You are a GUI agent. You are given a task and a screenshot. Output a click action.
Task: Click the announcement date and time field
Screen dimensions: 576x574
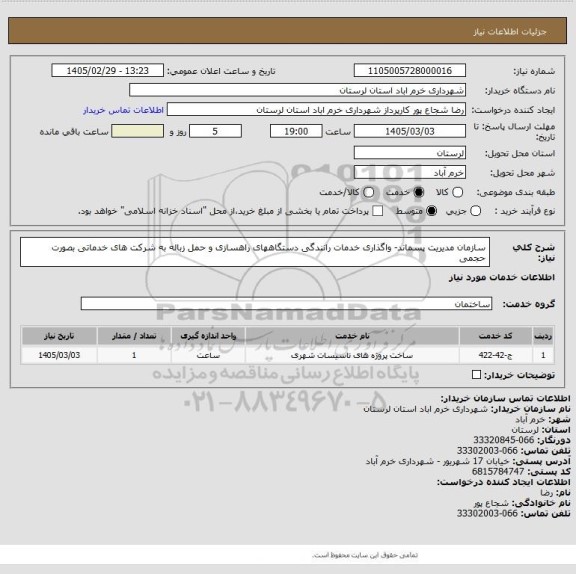click(108, 71)
